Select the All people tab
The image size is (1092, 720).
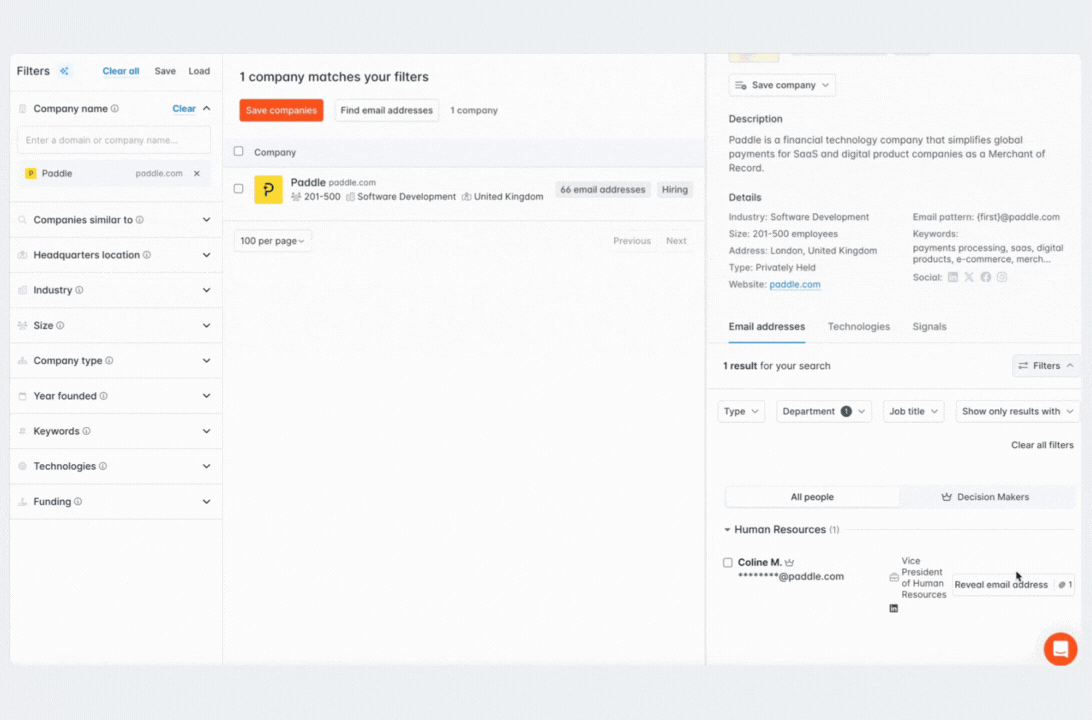pos(812,497)
